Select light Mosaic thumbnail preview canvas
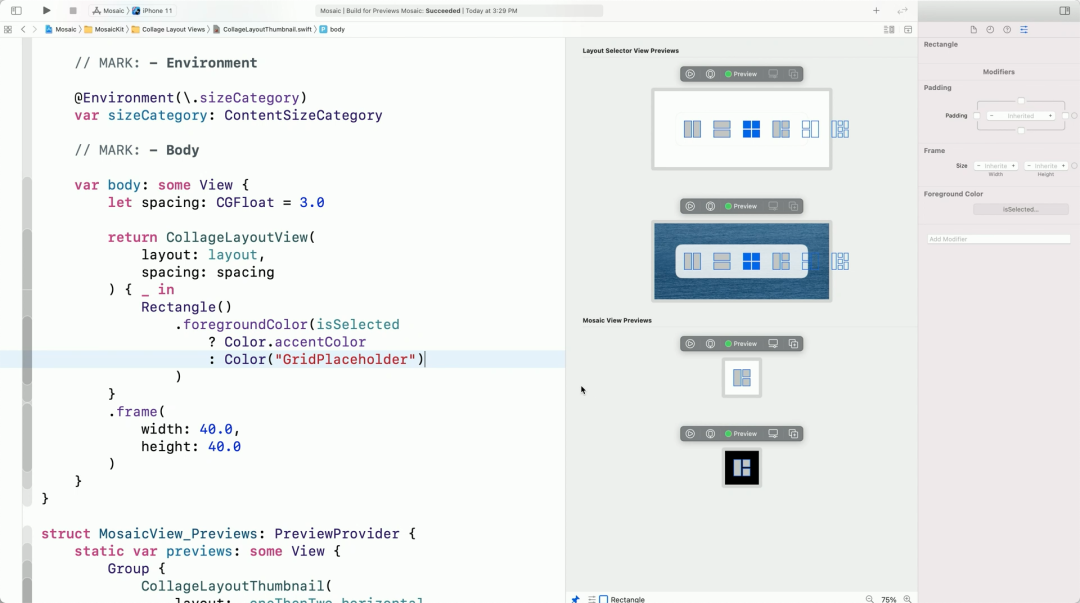Viewport: 1080px width, 603px height. (742, 378)
